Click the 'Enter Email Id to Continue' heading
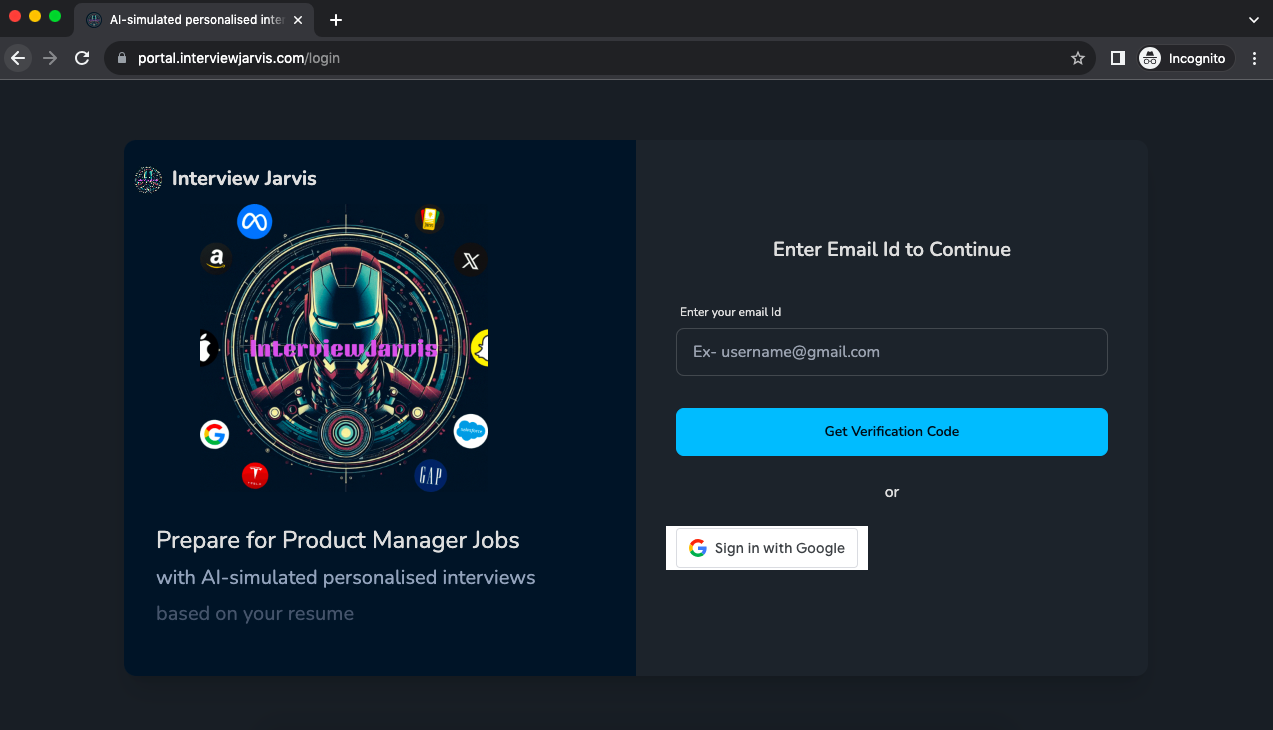The height and width of the screenshot is (730, 1273). [x=892, y=249]
